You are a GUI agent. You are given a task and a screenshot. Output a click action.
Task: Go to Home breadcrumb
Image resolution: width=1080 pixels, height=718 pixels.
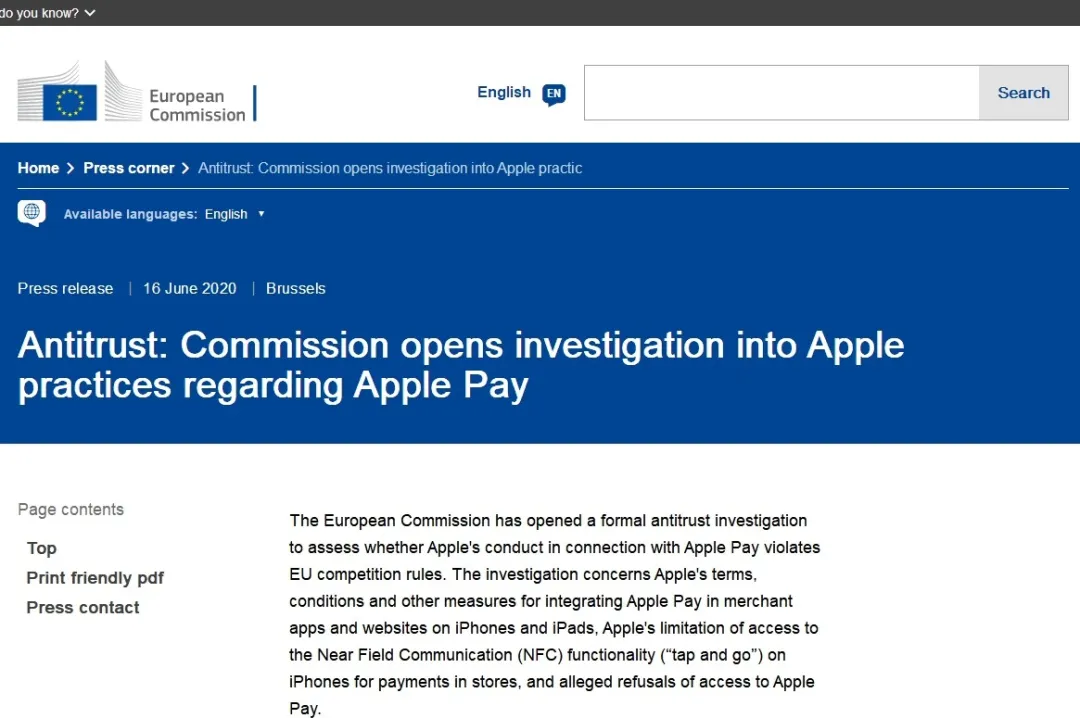click(39, 168)
